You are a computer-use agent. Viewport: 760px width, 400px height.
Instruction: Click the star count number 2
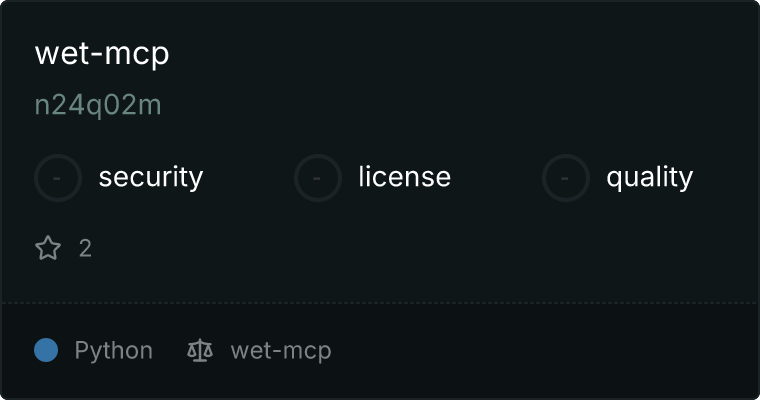point(85,248)
